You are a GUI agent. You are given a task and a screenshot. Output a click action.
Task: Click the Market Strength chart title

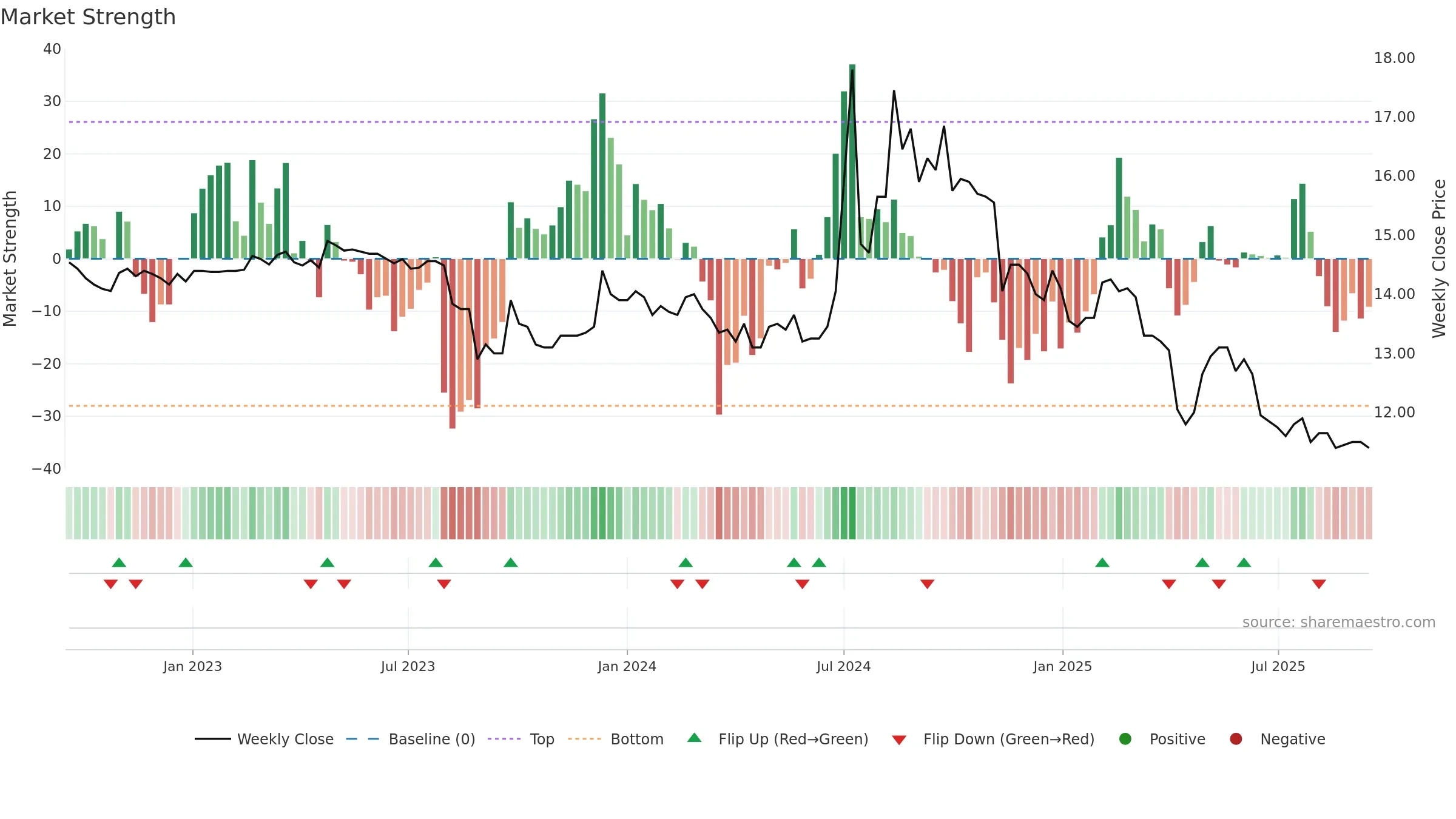(88, 17)
